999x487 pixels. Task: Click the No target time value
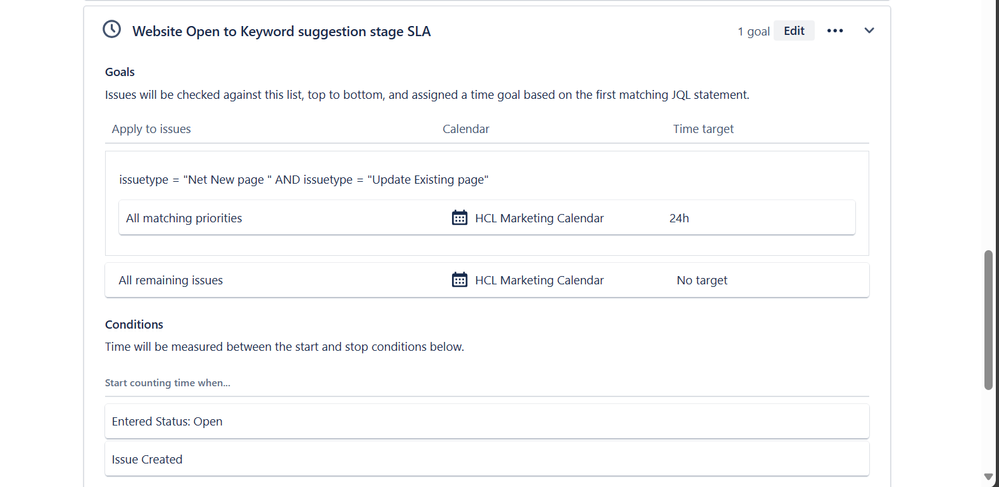[701, 280]
